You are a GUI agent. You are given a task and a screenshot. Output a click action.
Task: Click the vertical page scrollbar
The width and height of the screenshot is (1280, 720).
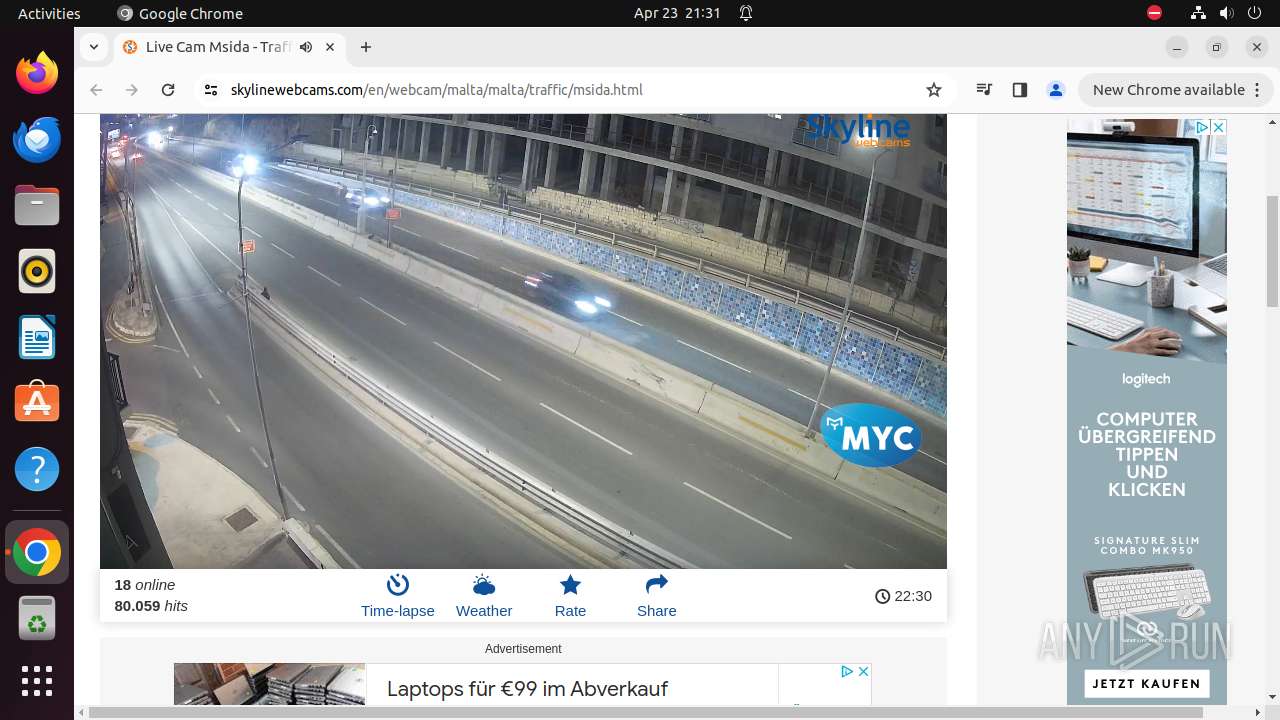pyautogui.click(x=1272, y=251)
